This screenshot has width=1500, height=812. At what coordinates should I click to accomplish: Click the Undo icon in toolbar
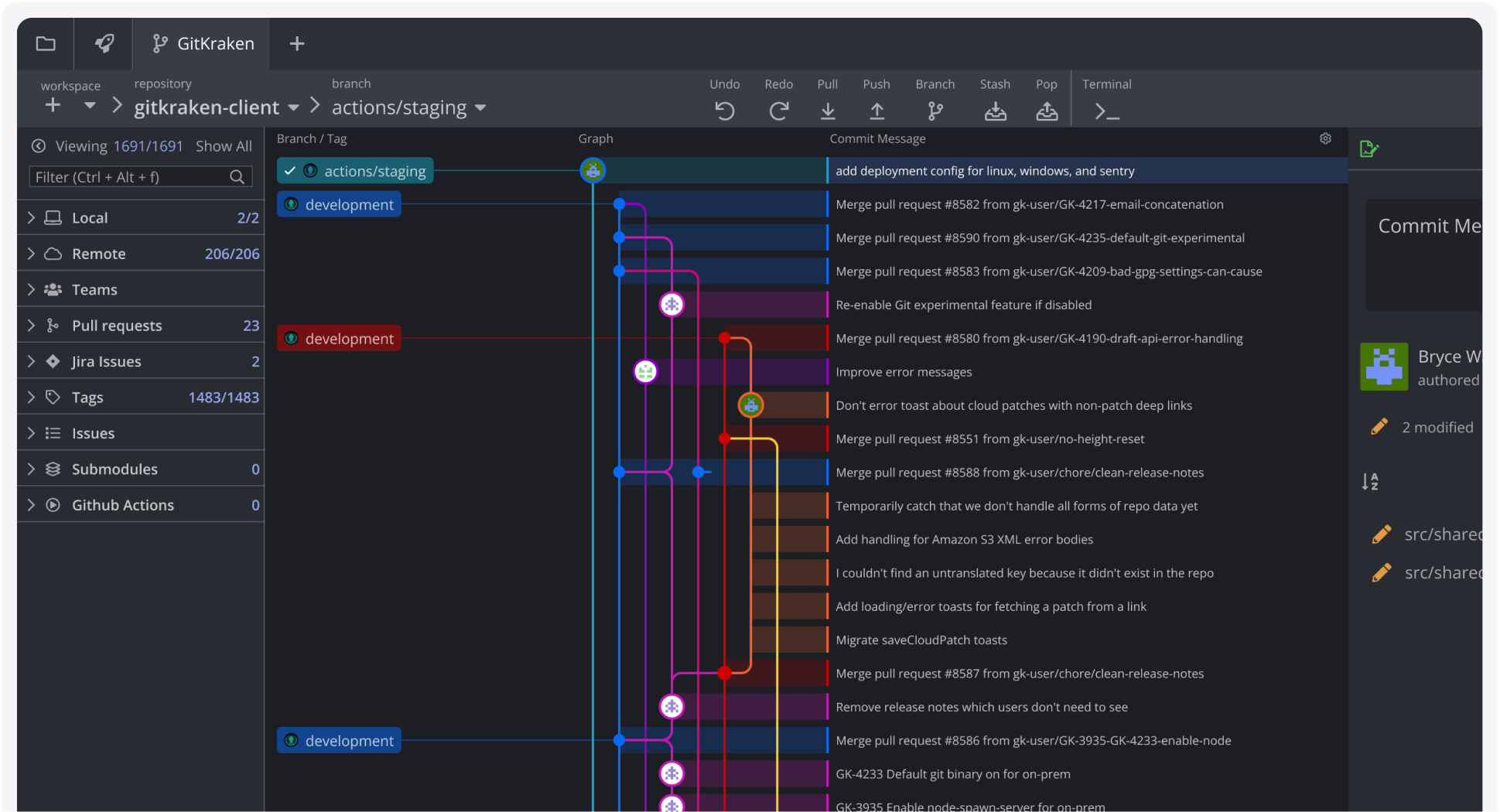point(724,111)
